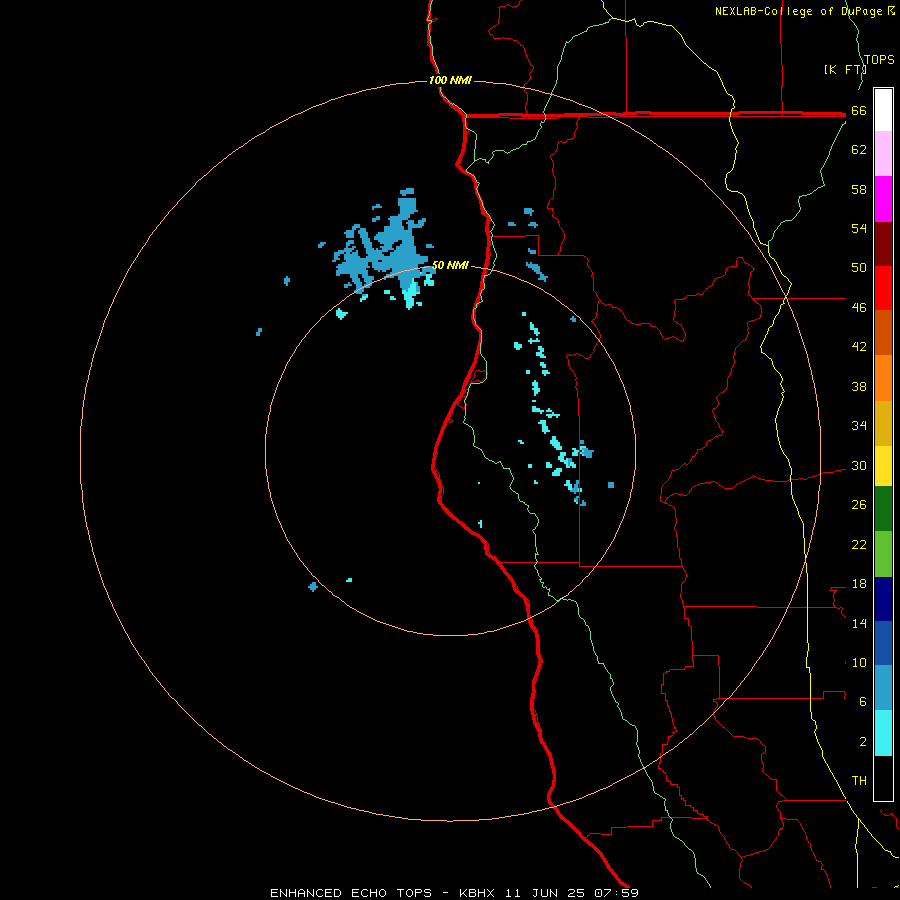Click the '66' legend value
The height and width of the screenshot is (900, 900).
[859, 111]
